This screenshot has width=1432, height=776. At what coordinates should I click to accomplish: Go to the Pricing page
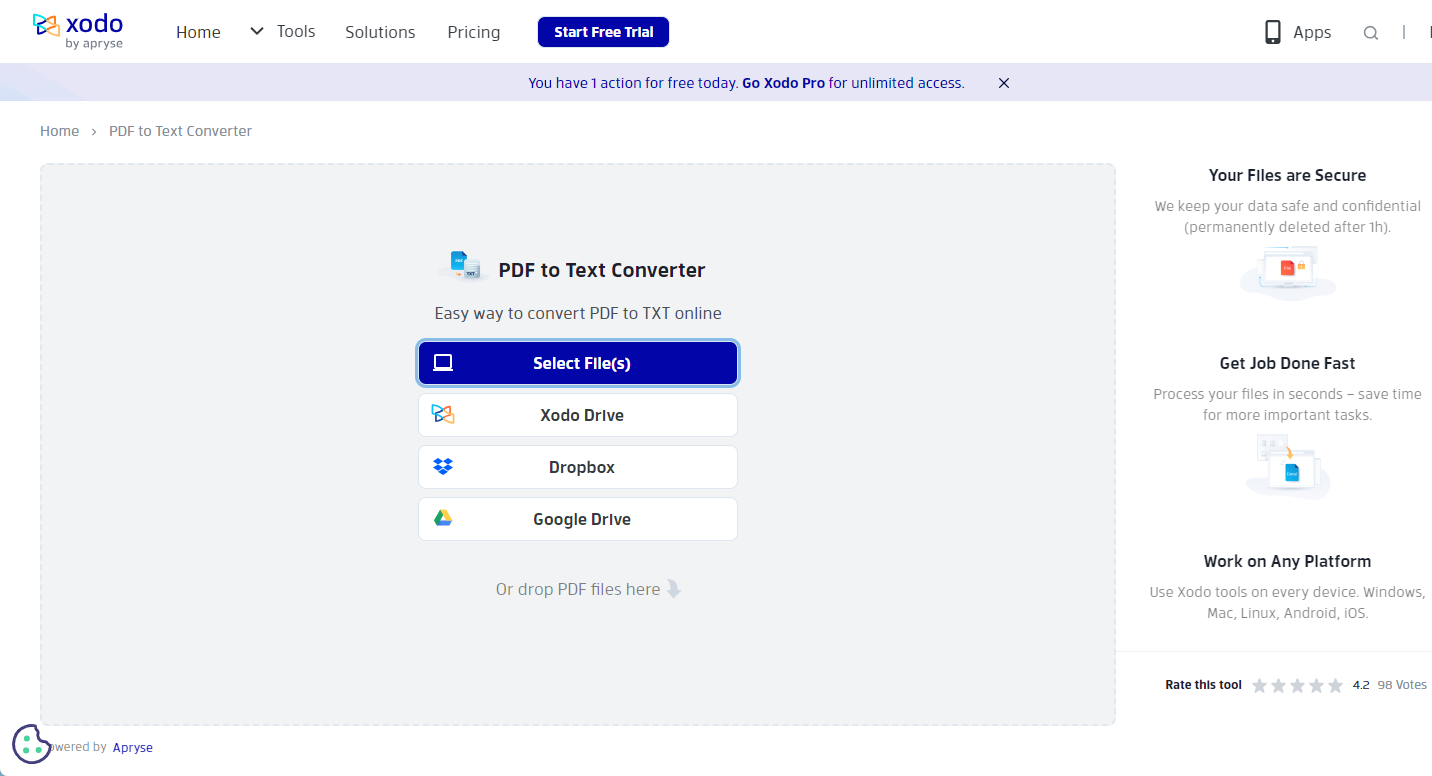tap(474, 32)
